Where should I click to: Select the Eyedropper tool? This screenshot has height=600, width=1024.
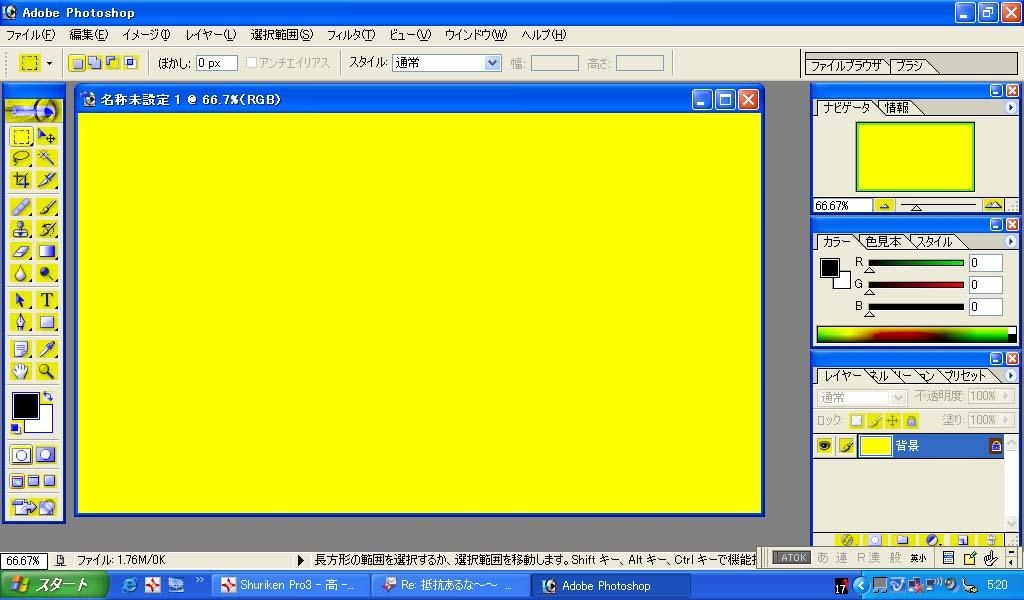(x=46, y=349)
